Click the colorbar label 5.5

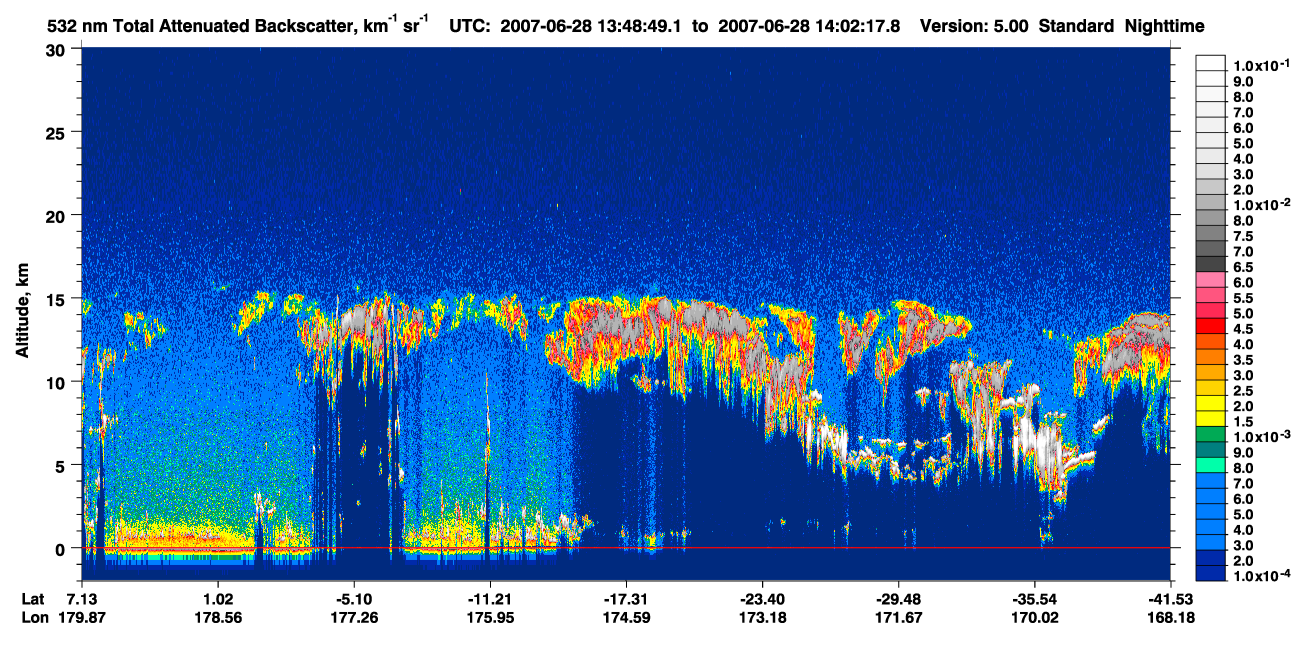coord(1242,298)
